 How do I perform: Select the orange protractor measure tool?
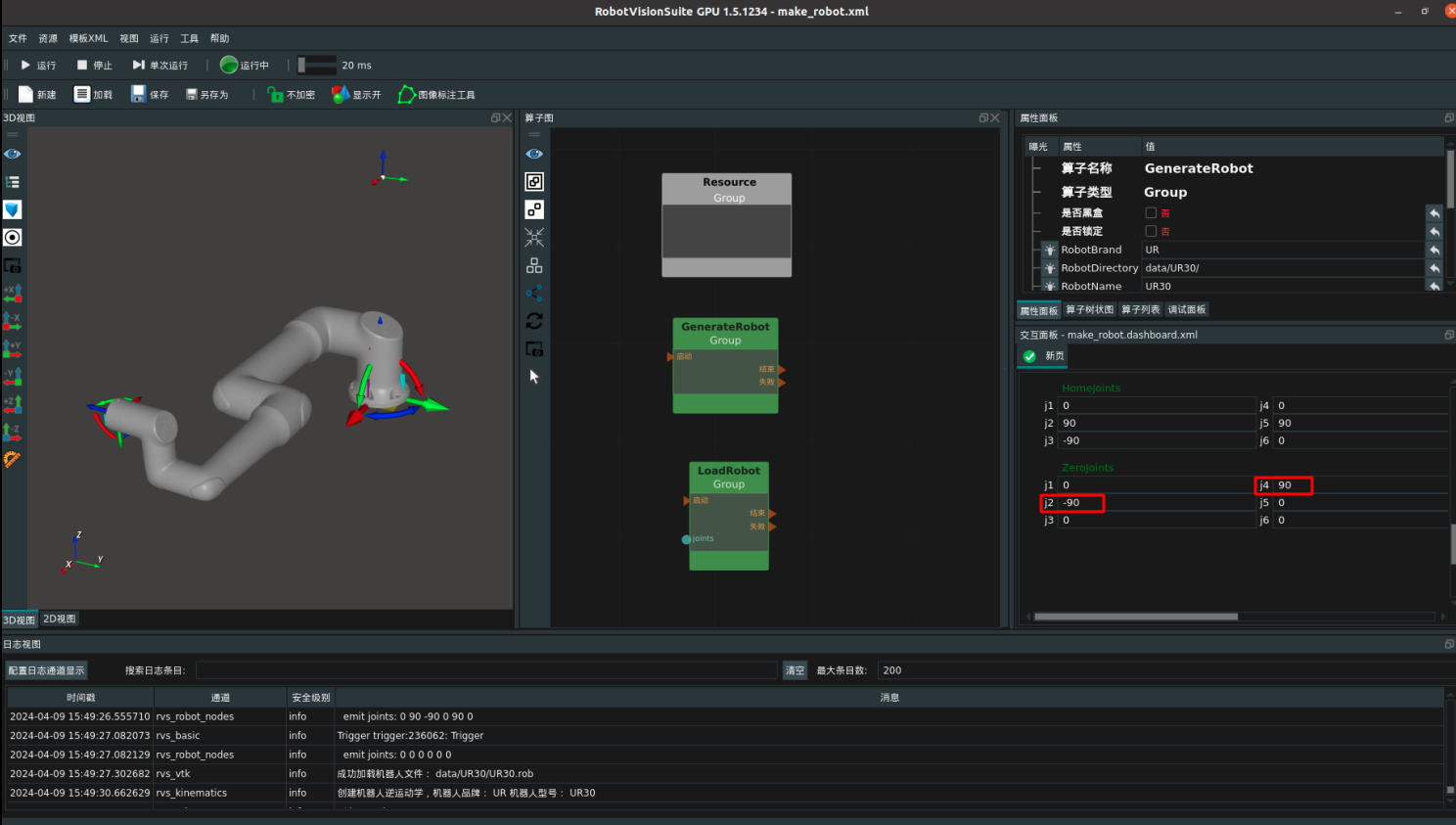point(13,459)
